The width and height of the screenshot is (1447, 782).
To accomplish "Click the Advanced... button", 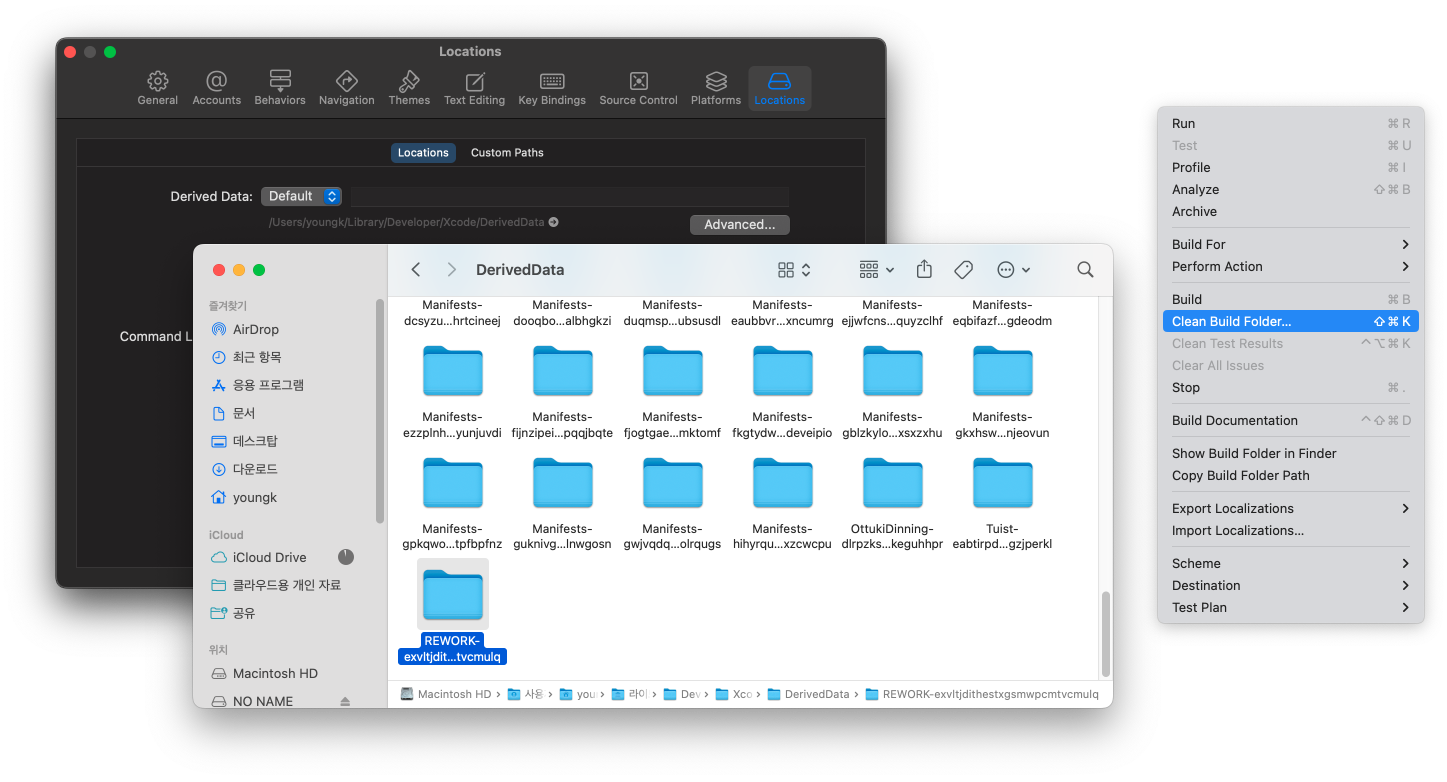I will pyautogui.click(x=739, y=224).
